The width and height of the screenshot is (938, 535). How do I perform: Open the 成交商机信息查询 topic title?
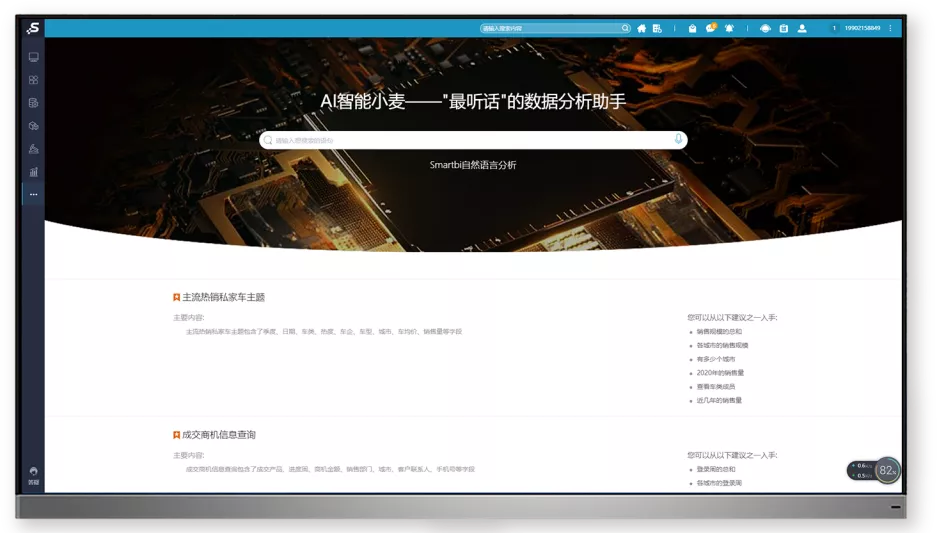[x=218, y=435]
